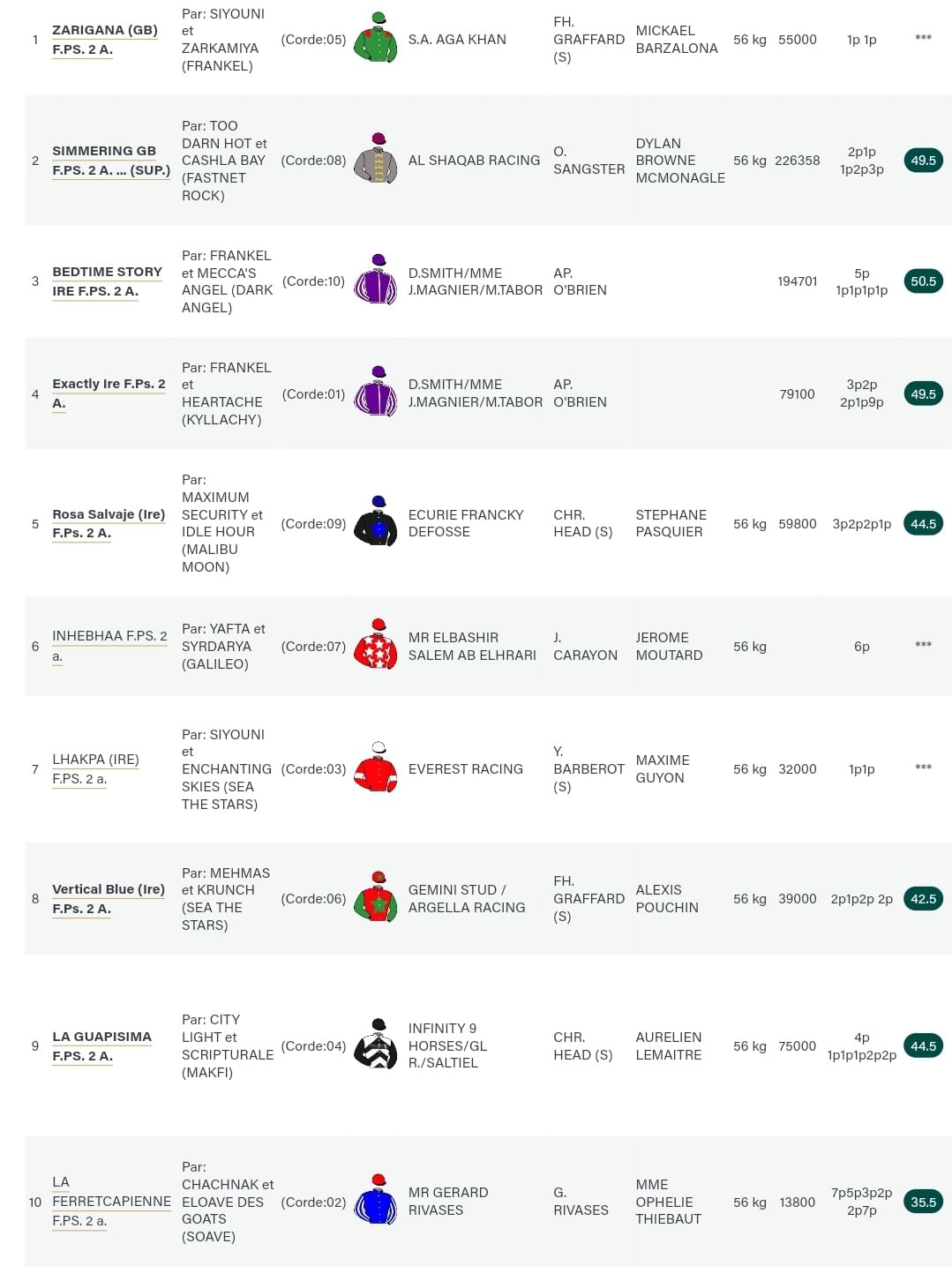
Task: Follow the Rosa Salvaje (Ire) link
Action: (x=109, y=514)
